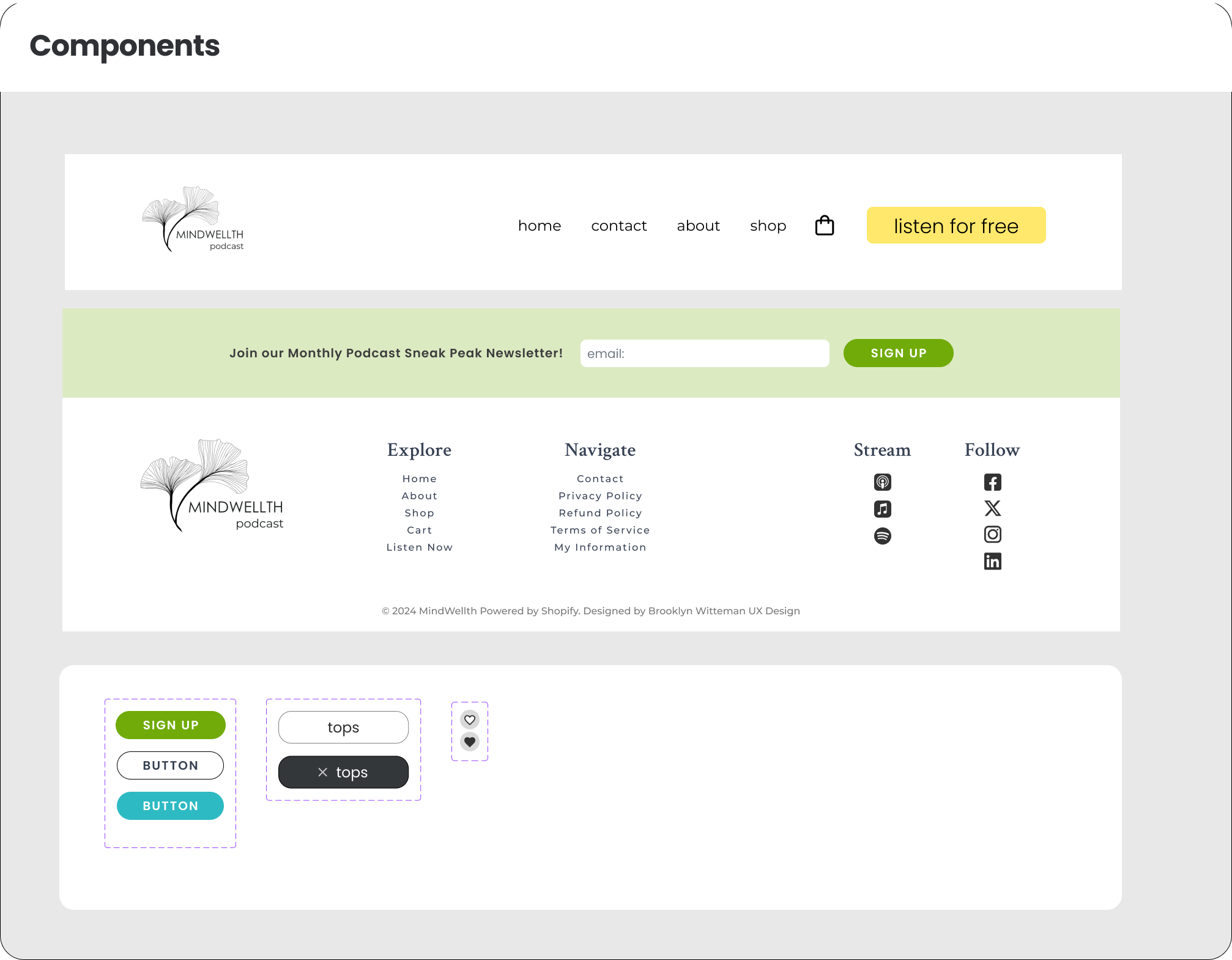The width and height of the screenshot is (1232, 960).
Task: Focus the newsletter email input field
Action: click(x=705, y=354)
